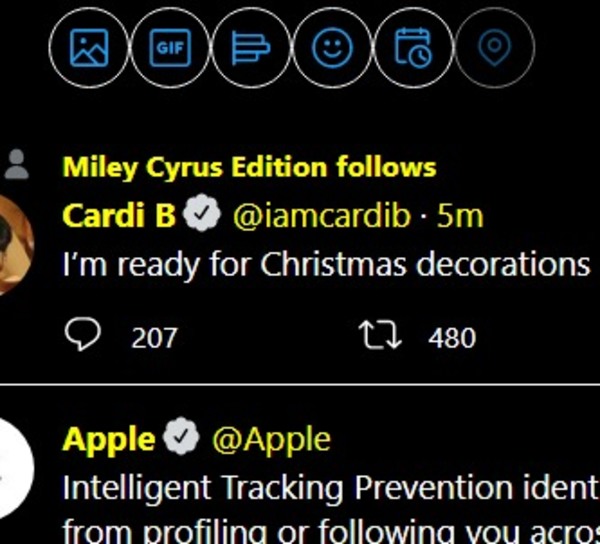The height and width of the screenshot is (544, 600).
Task: Open the tweet via the 5m timestamp
Action: 461,214
